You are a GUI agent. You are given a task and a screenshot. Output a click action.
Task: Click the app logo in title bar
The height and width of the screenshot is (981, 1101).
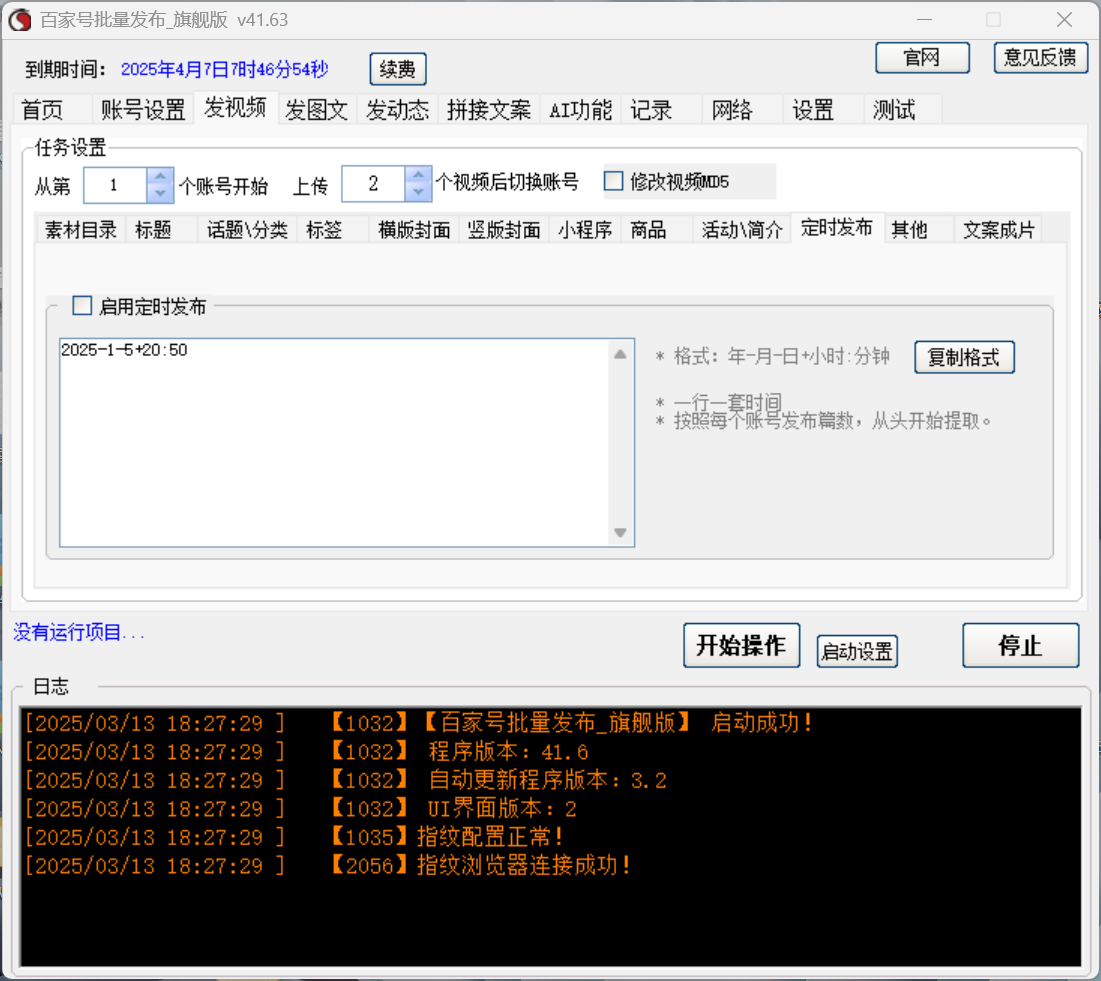click(20, 20)
